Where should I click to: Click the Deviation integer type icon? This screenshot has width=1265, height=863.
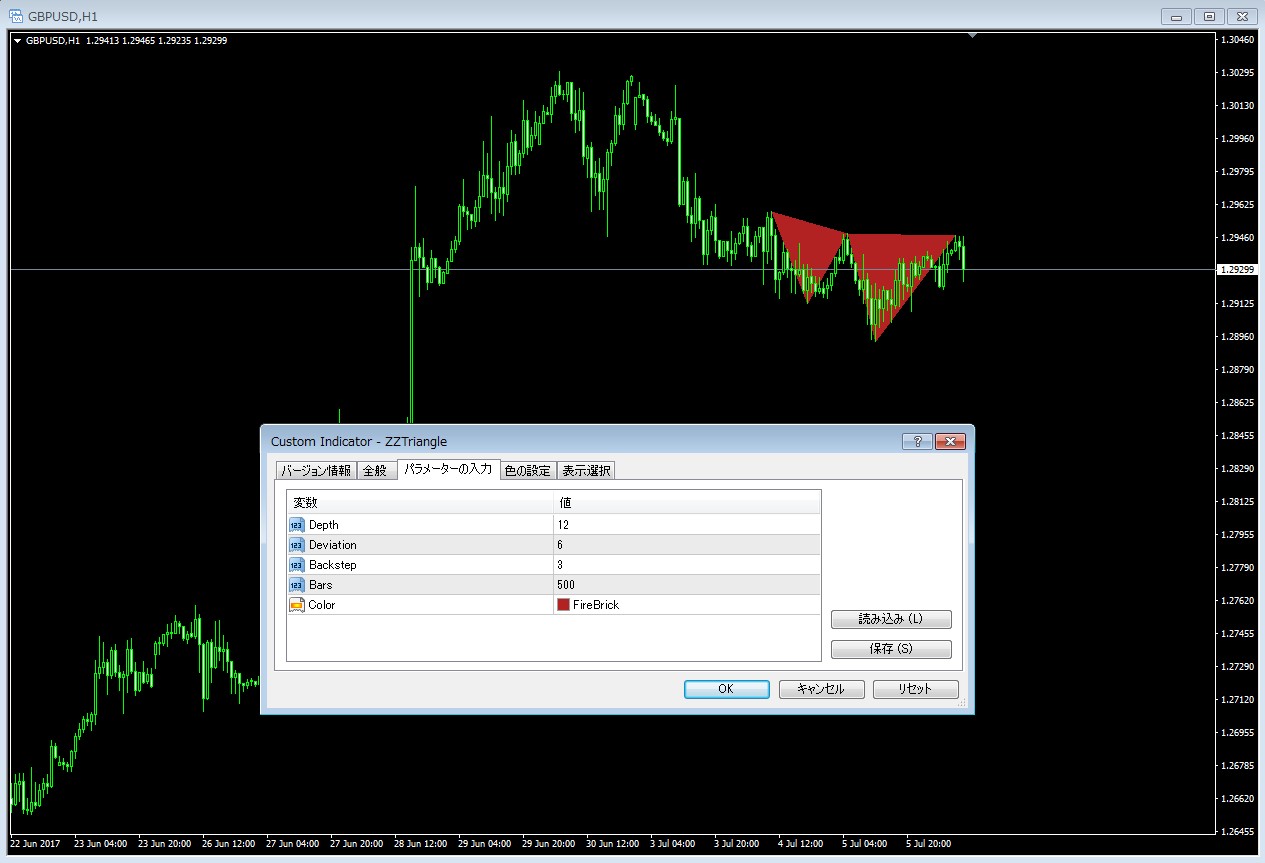click(297, 545)
